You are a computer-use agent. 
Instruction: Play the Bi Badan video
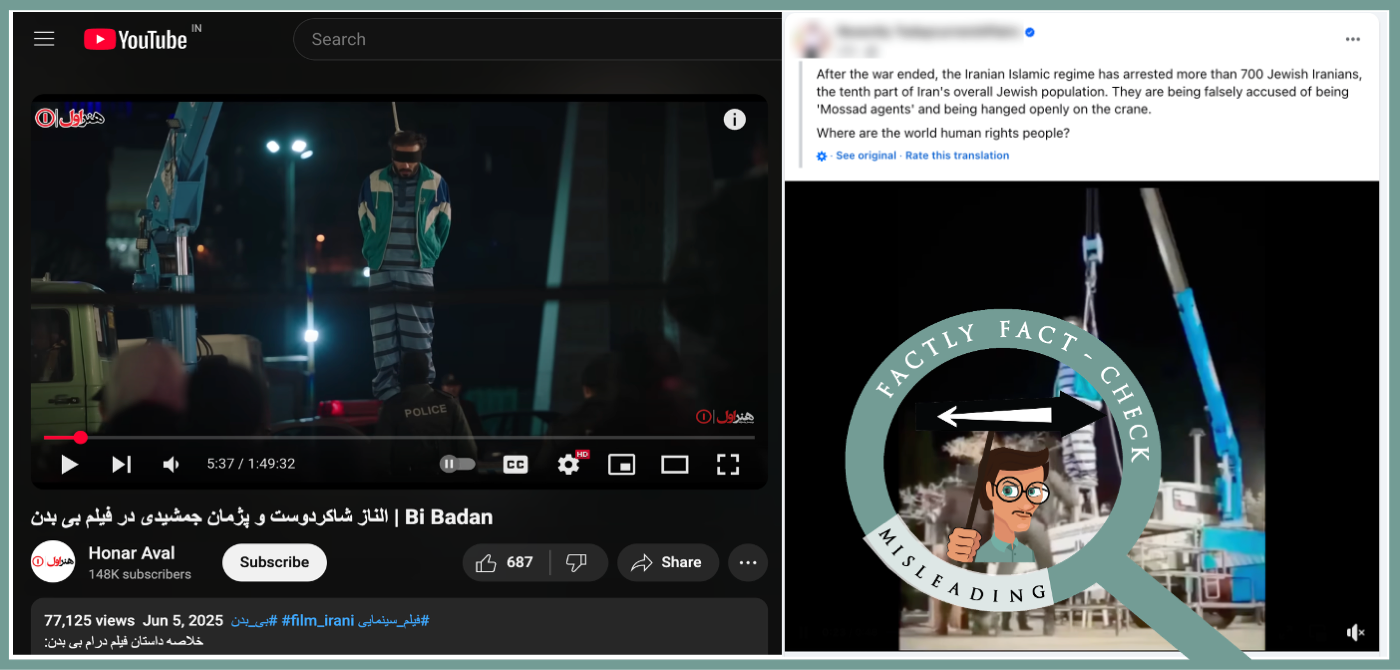(x=69, y=464)
